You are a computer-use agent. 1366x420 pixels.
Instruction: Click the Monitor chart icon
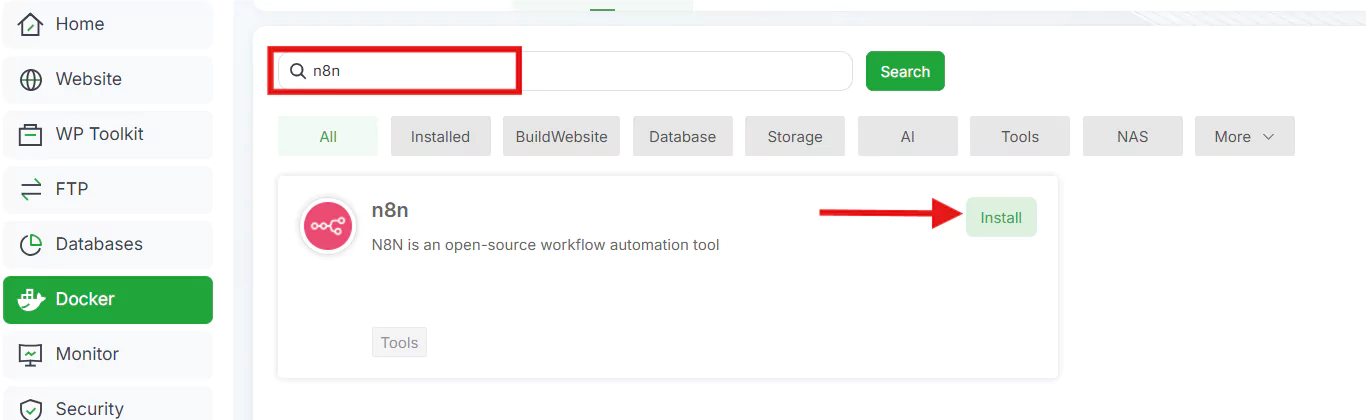coord(31,354)
